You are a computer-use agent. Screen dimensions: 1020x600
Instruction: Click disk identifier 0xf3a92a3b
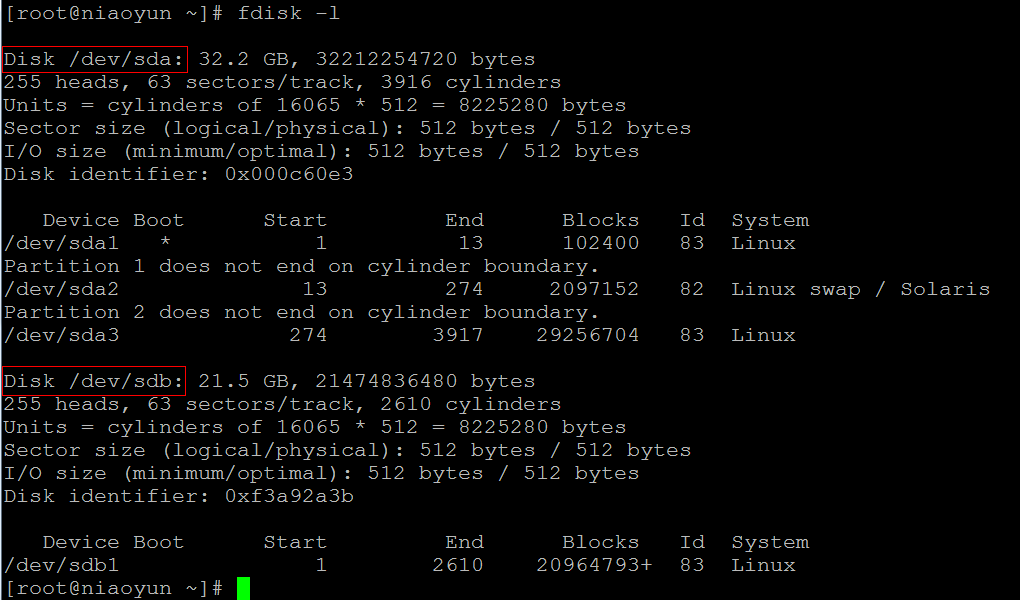[x=289, y=496]
